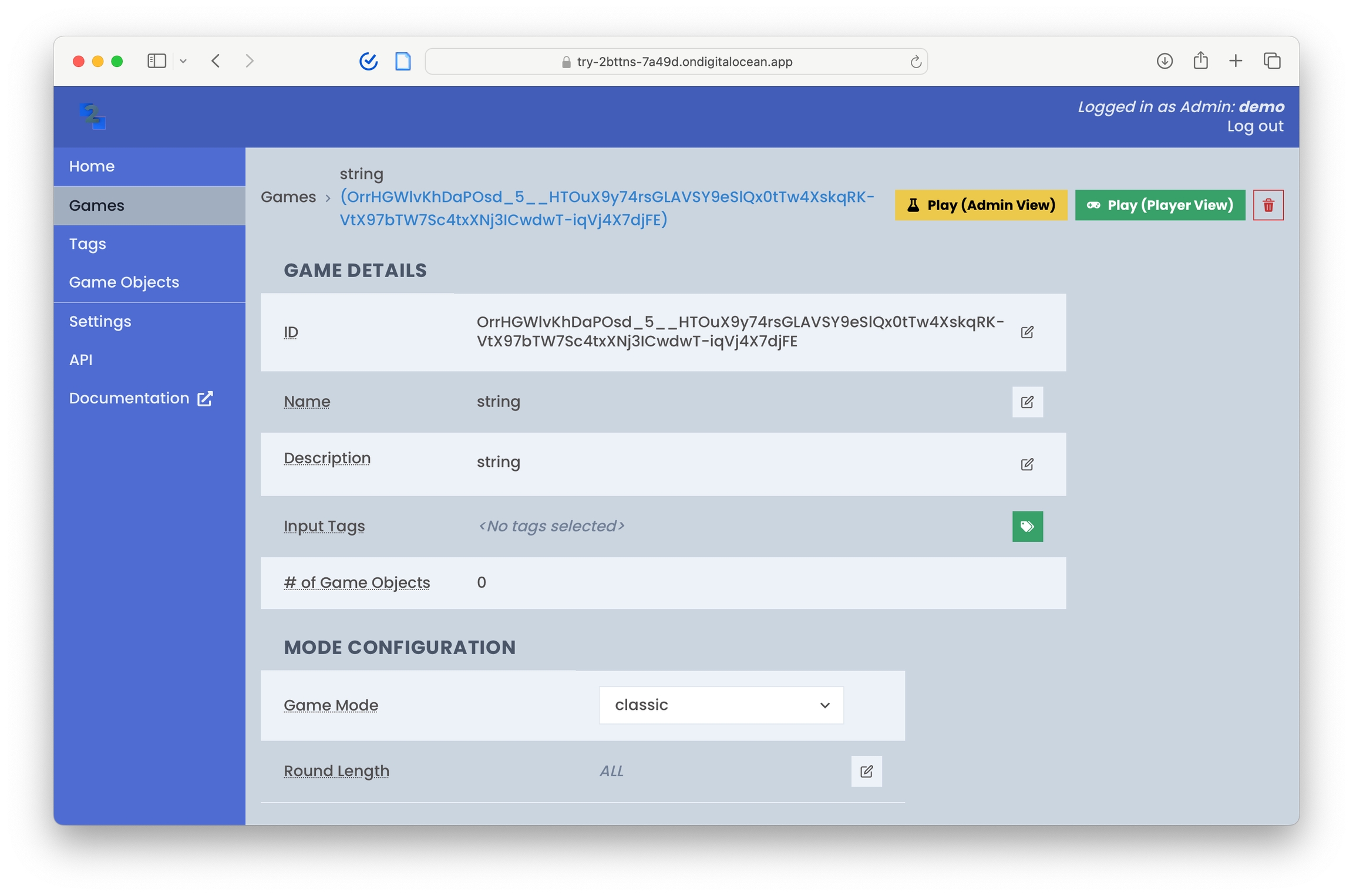1353x896 pixels.
Task: Click Play (Admin View) button
Action: click(x=980, y=205)
